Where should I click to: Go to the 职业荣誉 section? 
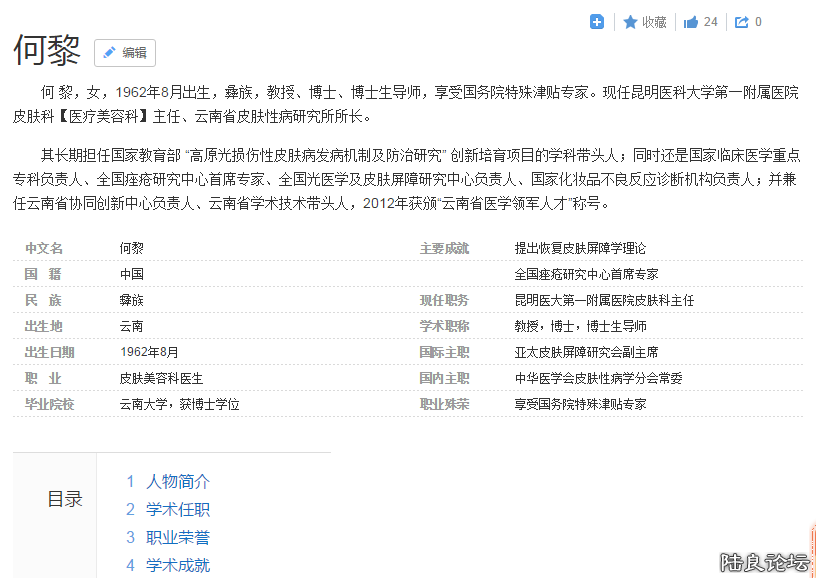[177, 537]
